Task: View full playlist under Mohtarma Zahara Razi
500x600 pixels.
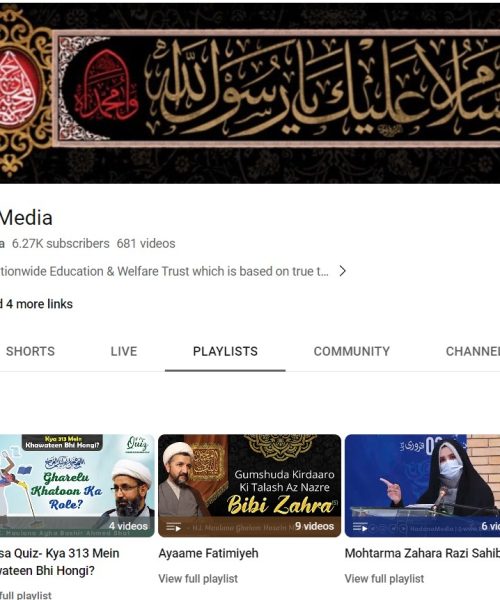Action: pyautogui.click(x=384, y=579)
